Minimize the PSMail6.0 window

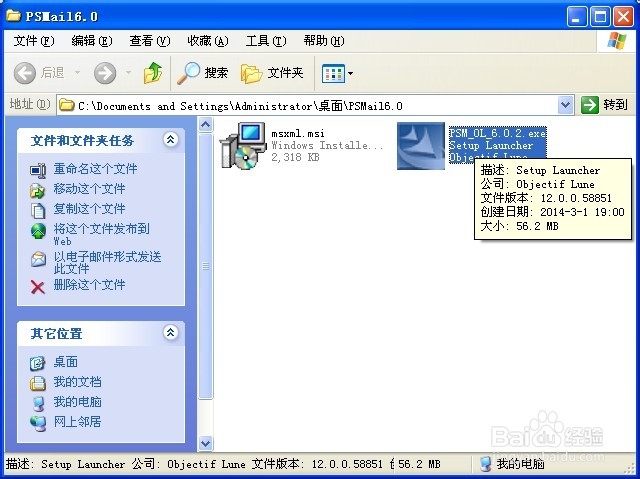pos(576,17)
